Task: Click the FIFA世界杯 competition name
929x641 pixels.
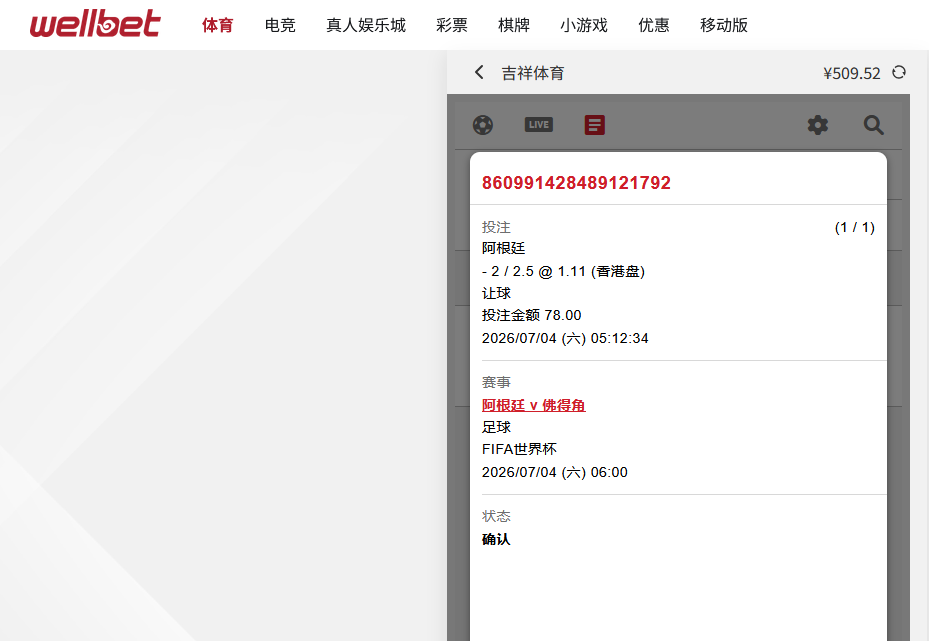Action: [519, 449]
